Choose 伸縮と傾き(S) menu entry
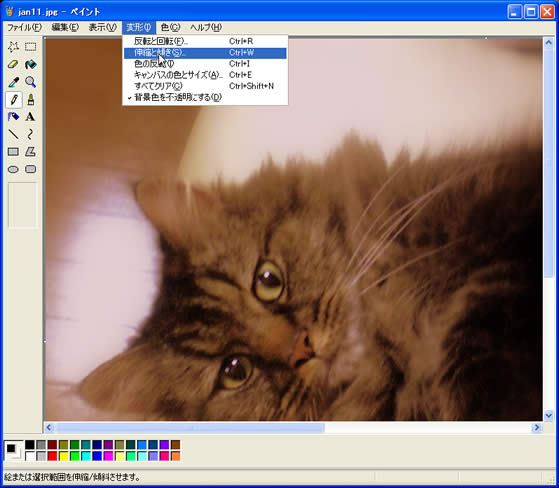The image size is (559, 488). pos(205,53)
